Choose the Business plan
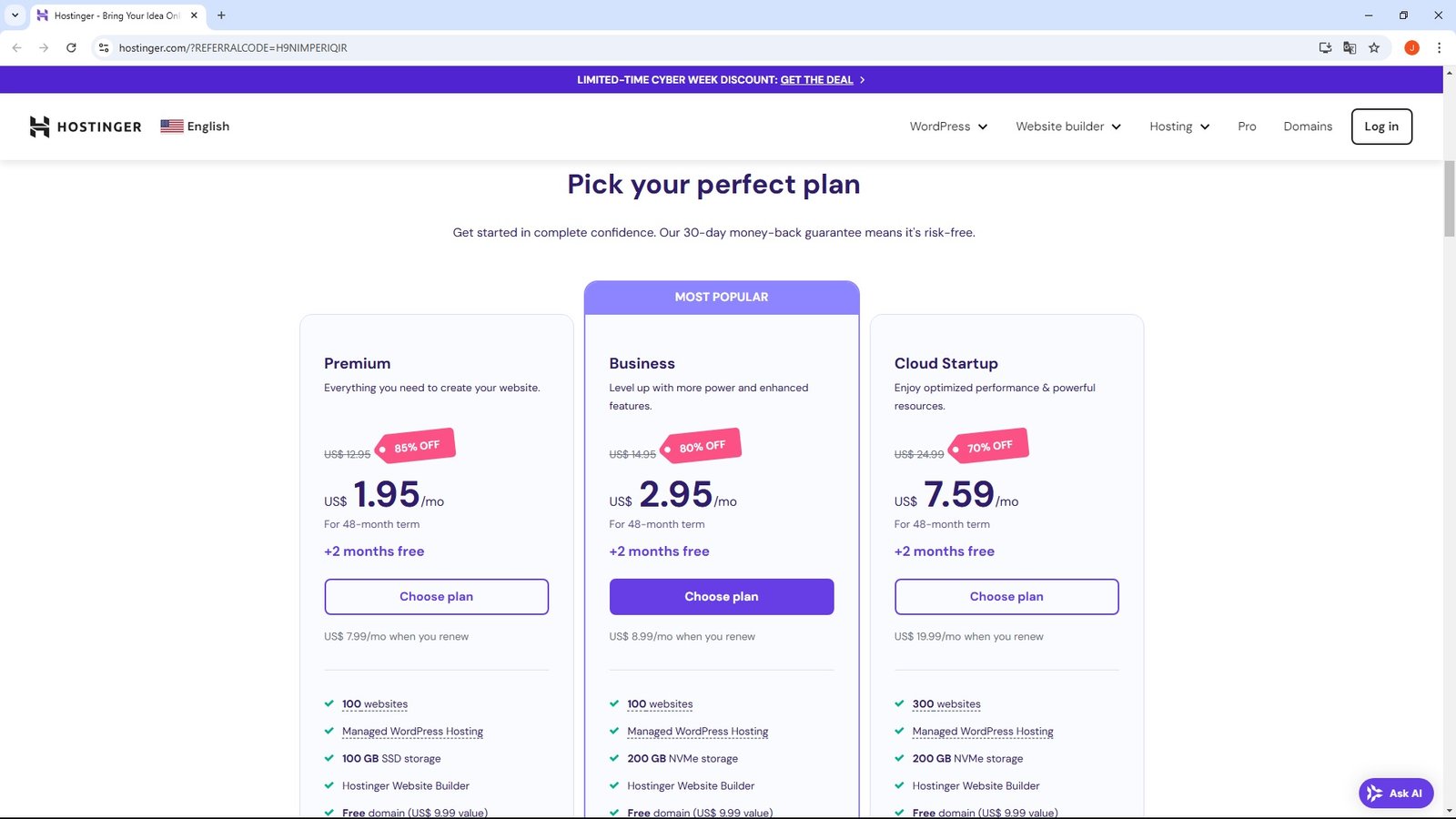The image size is (1456, 819). pos(721,597)
